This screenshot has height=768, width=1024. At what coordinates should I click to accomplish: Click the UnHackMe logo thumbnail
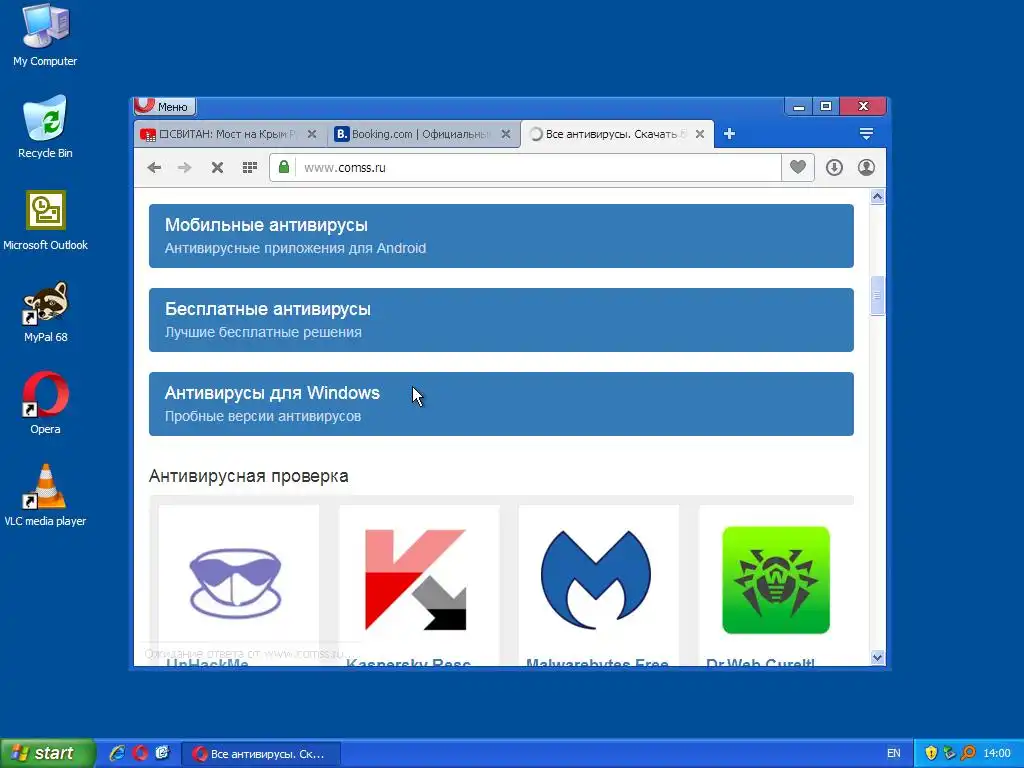point(236,583)
